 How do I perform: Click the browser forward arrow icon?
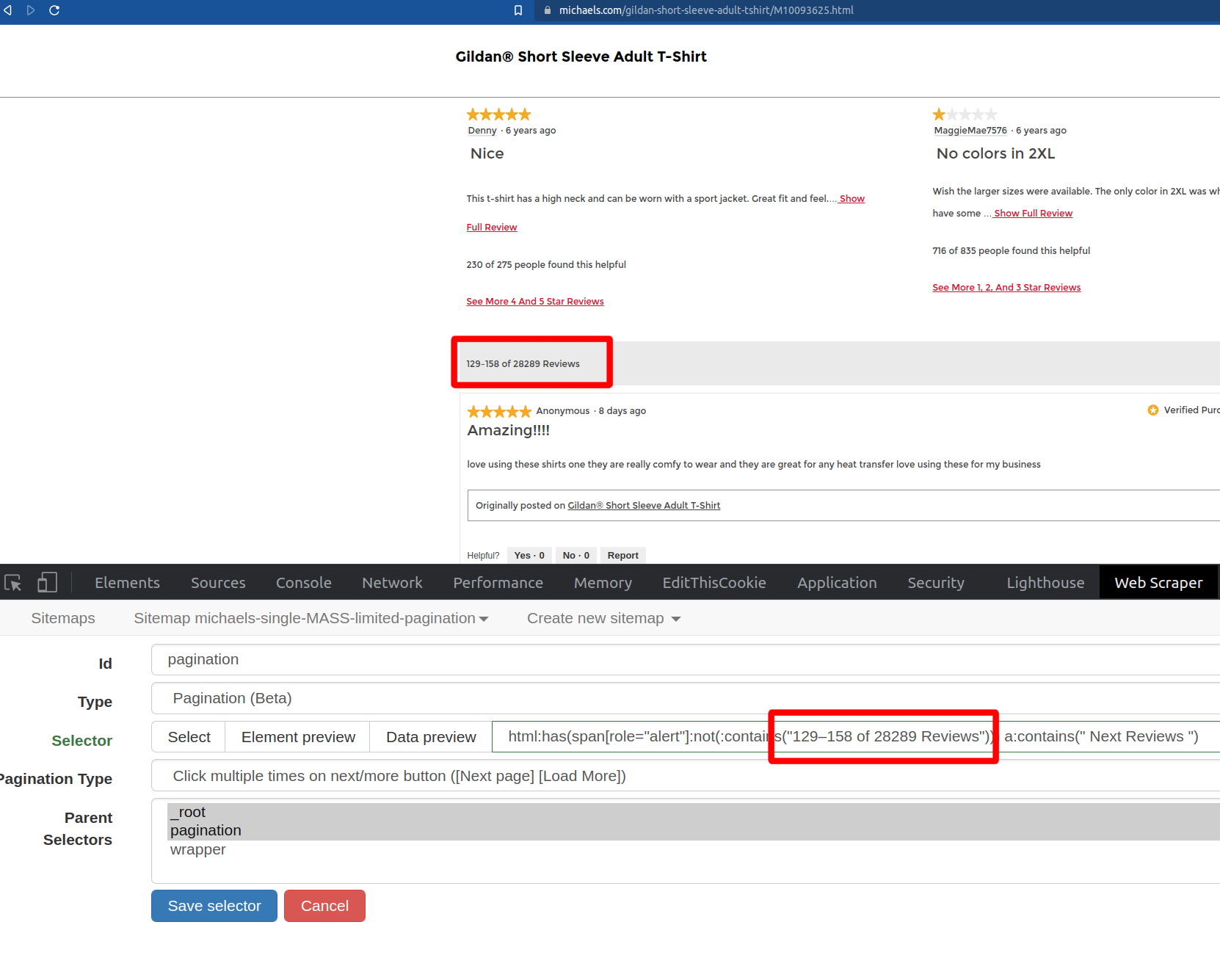[x=31, y=10]
